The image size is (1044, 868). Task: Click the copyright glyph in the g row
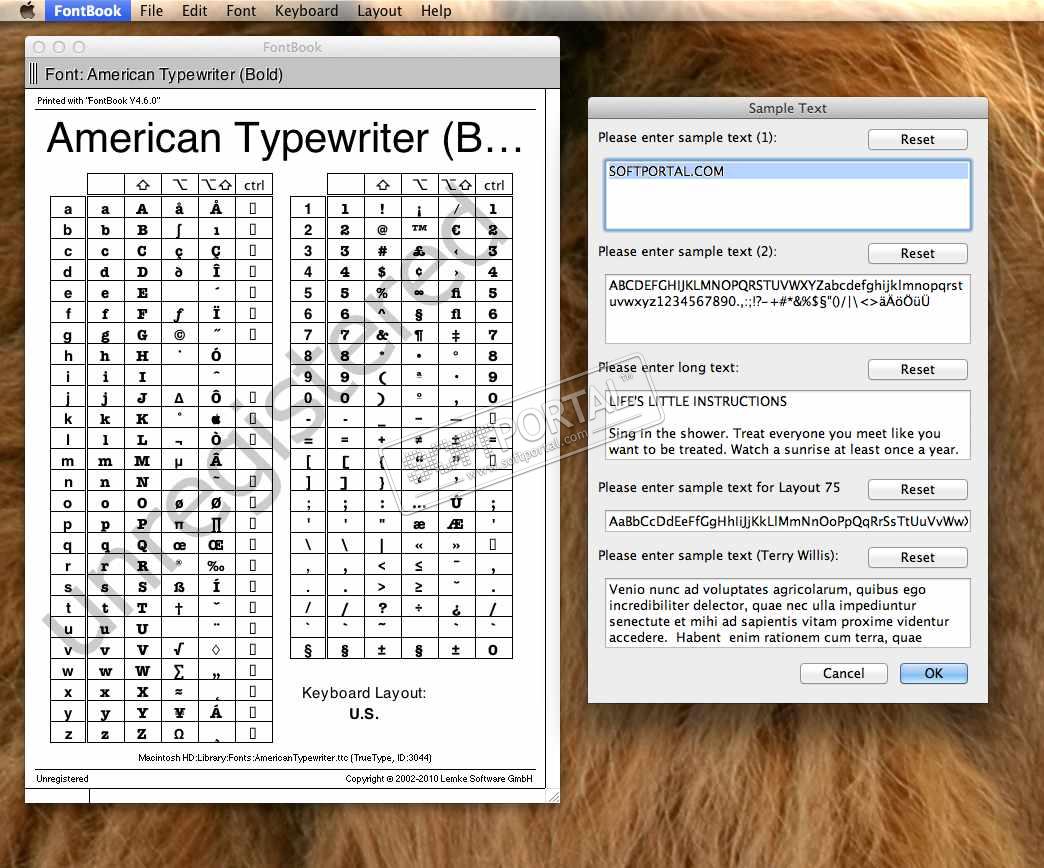(179, 335)
